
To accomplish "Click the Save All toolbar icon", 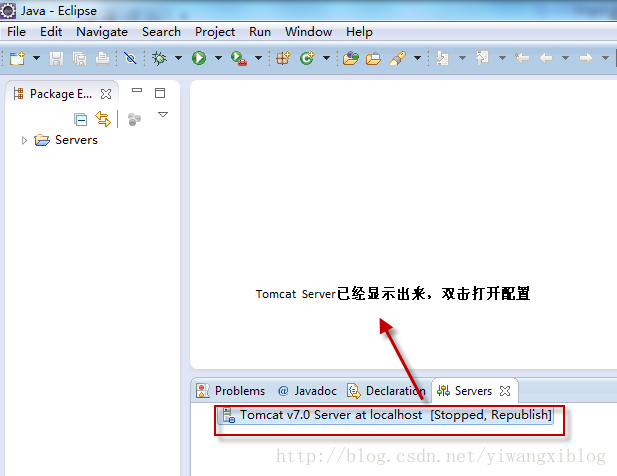I will [x=79, y=58].
